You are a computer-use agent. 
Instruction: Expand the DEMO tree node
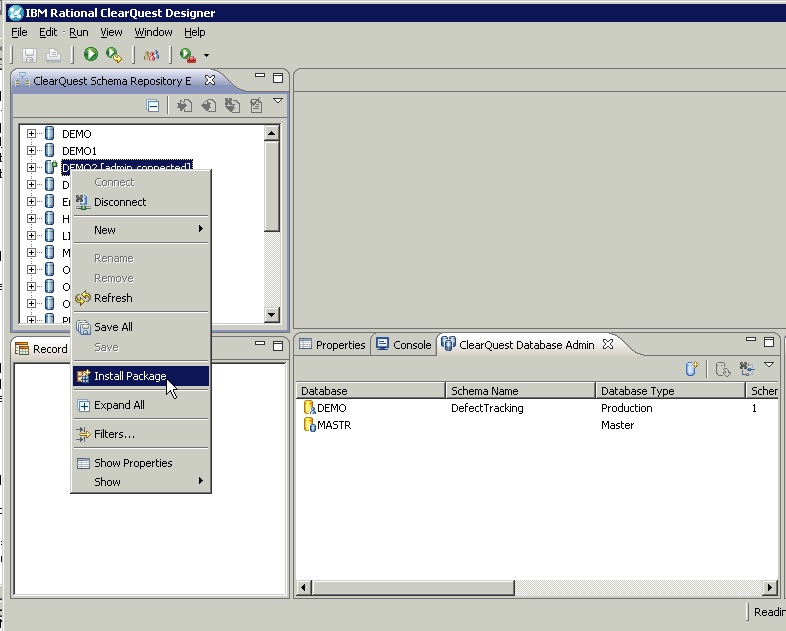[31, 133]
